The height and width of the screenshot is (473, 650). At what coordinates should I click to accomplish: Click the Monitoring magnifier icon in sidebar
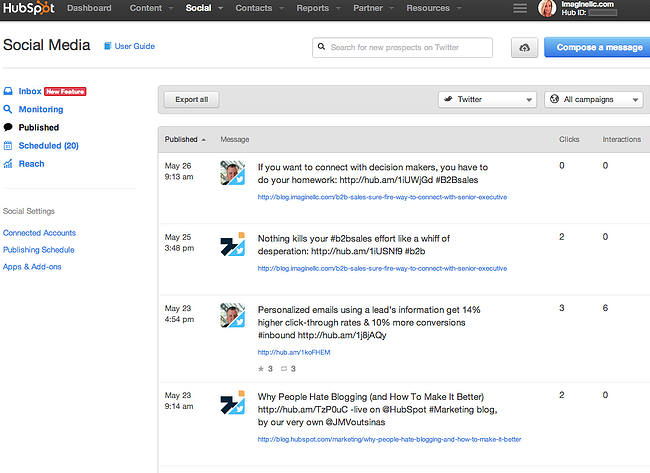click(8, 109)
